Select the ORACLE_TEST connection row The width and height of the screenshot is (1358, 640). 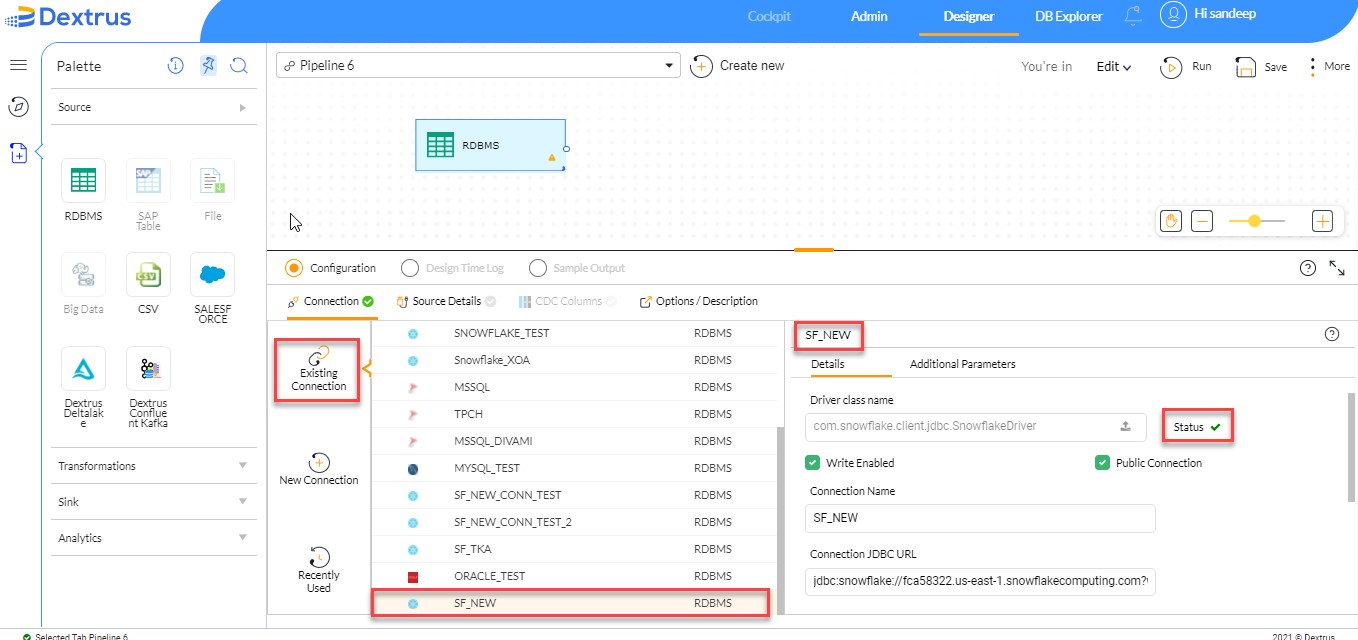(573, 576)
